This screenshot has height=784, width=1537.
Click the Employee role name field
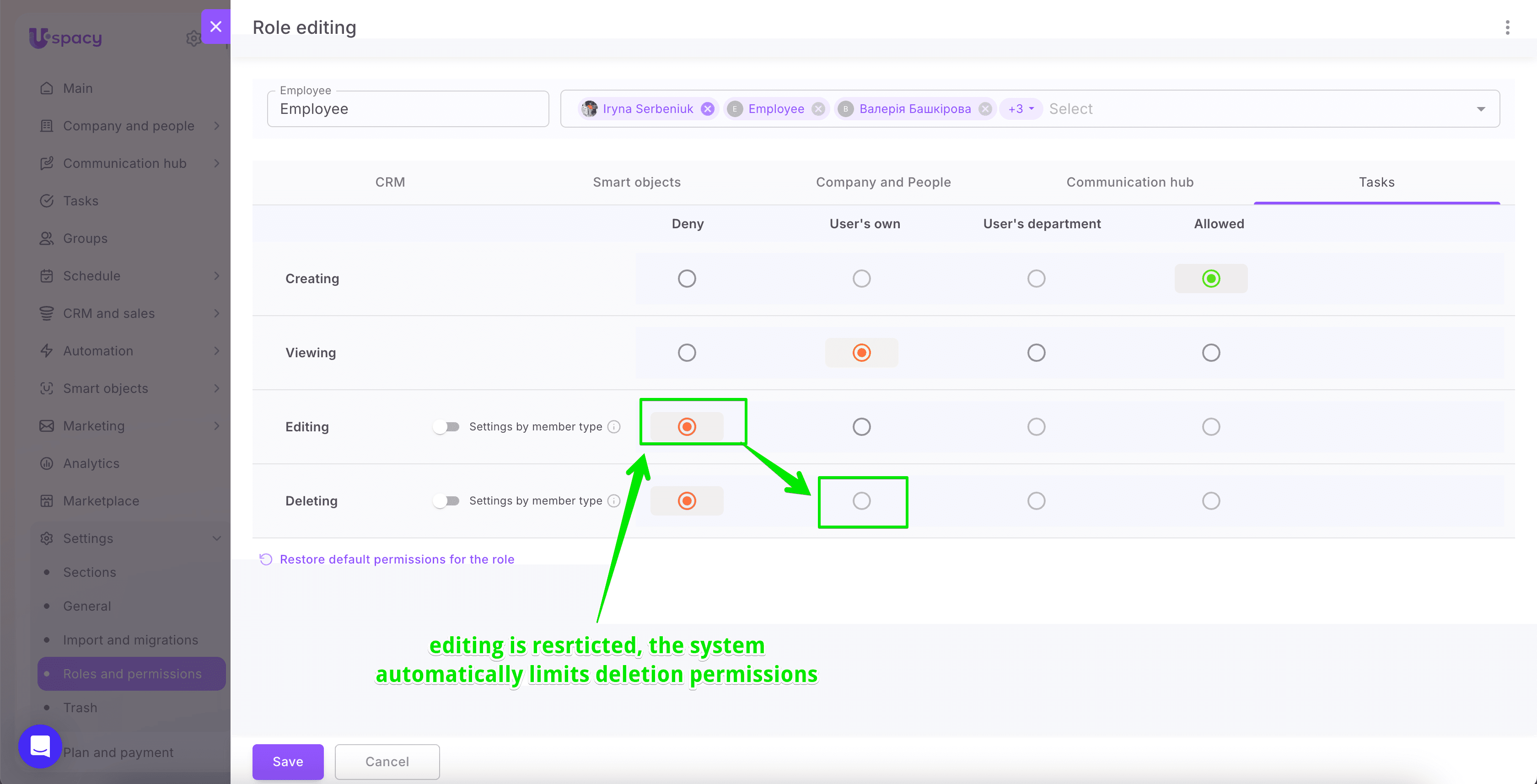(408, 108)
